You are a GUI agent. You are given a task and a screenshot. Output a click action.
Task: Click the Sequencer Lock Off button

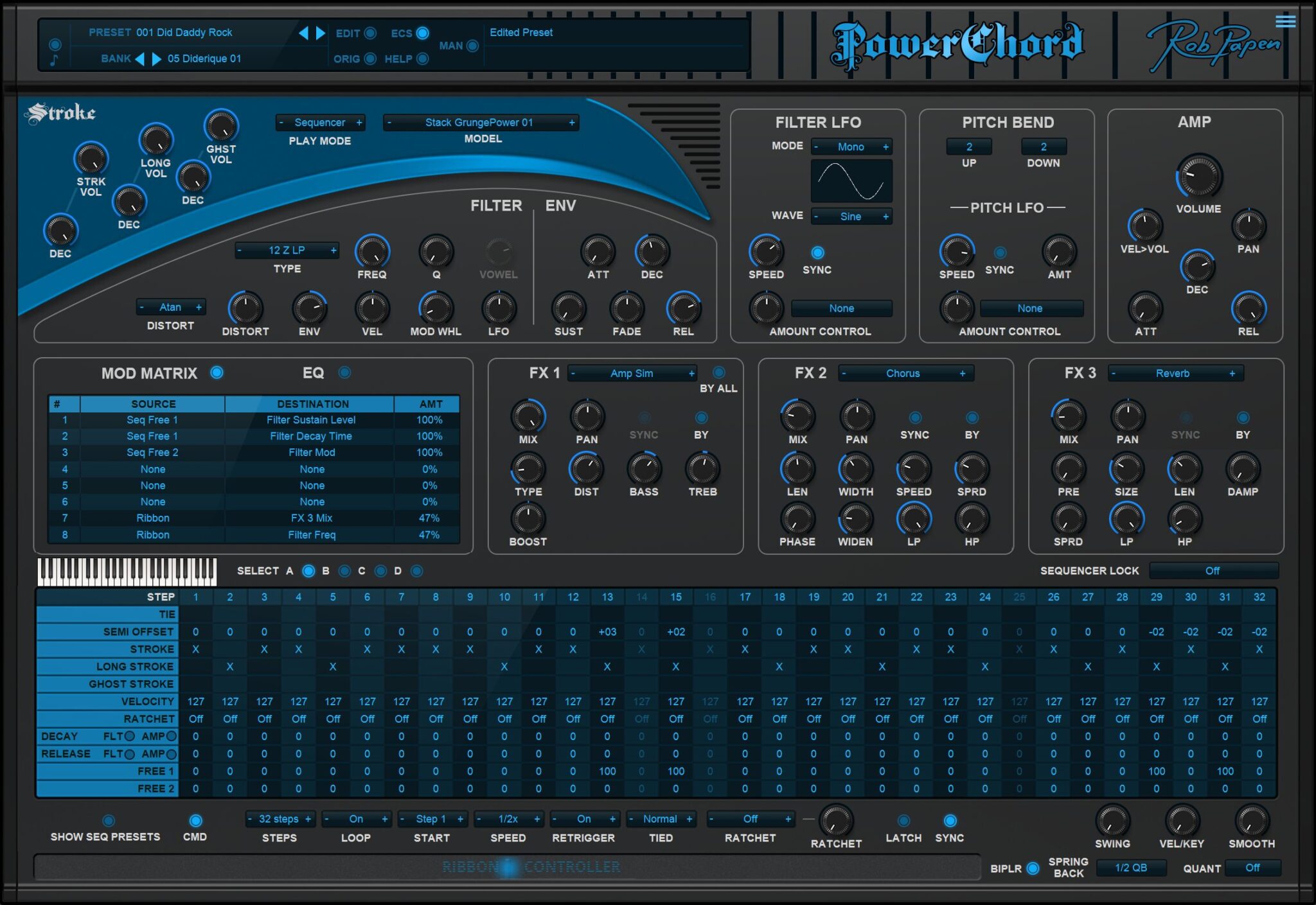(1212, 570)
